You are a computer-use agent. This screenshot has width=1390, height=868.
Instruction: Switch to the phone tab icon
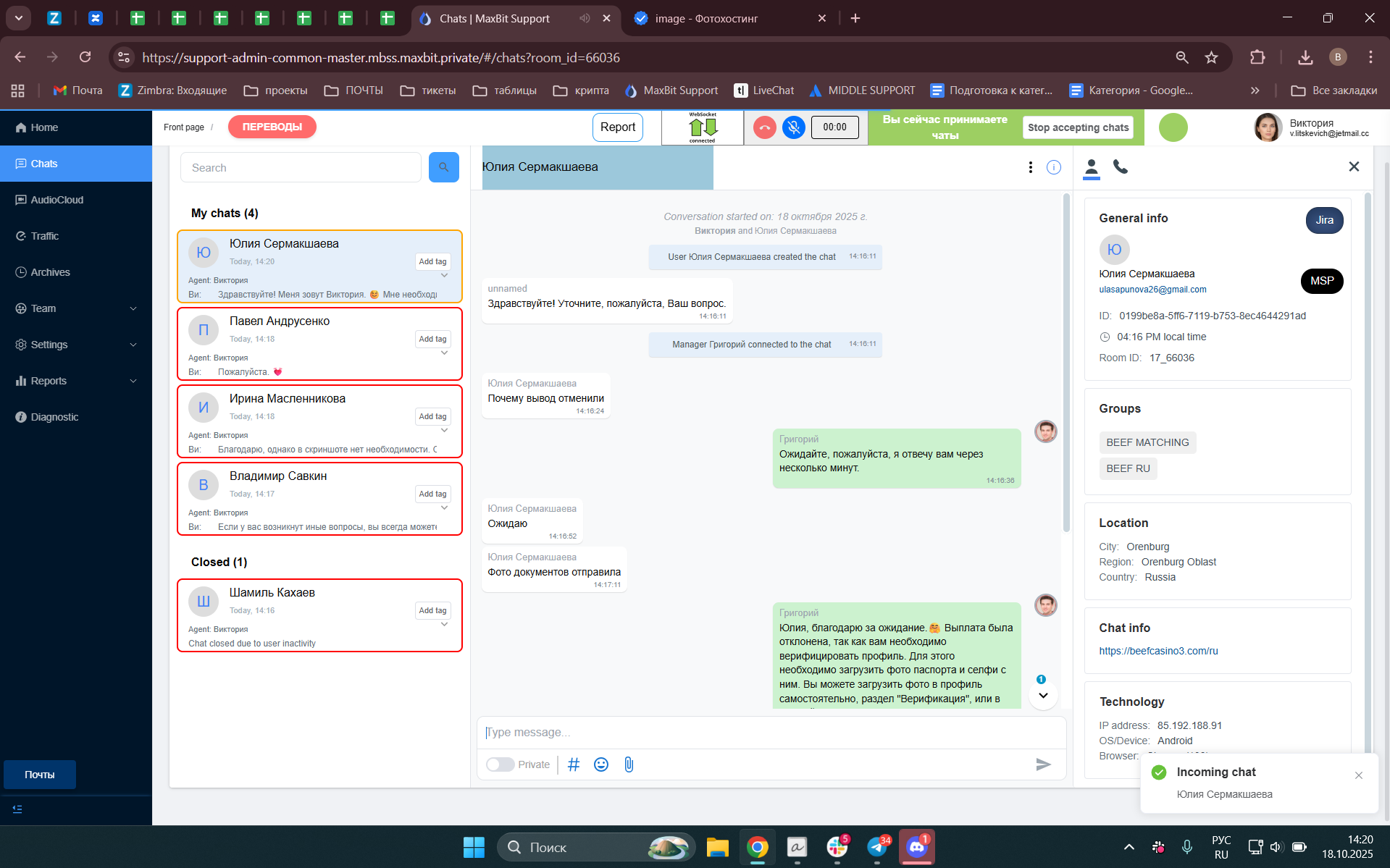coord(1120,167)
